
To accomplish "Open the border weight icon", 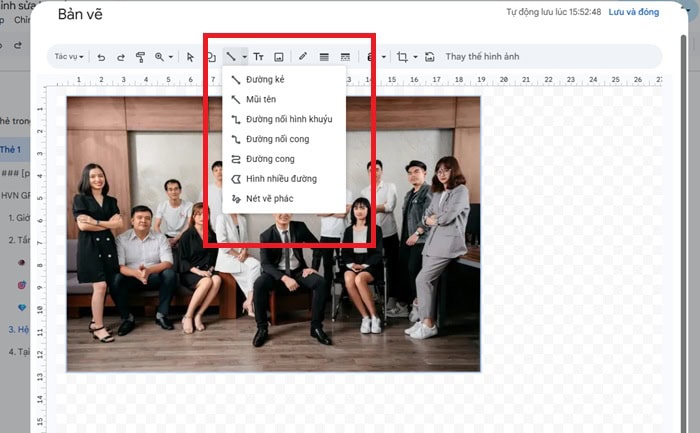I will pyautogui.click(x=324, y=57).
